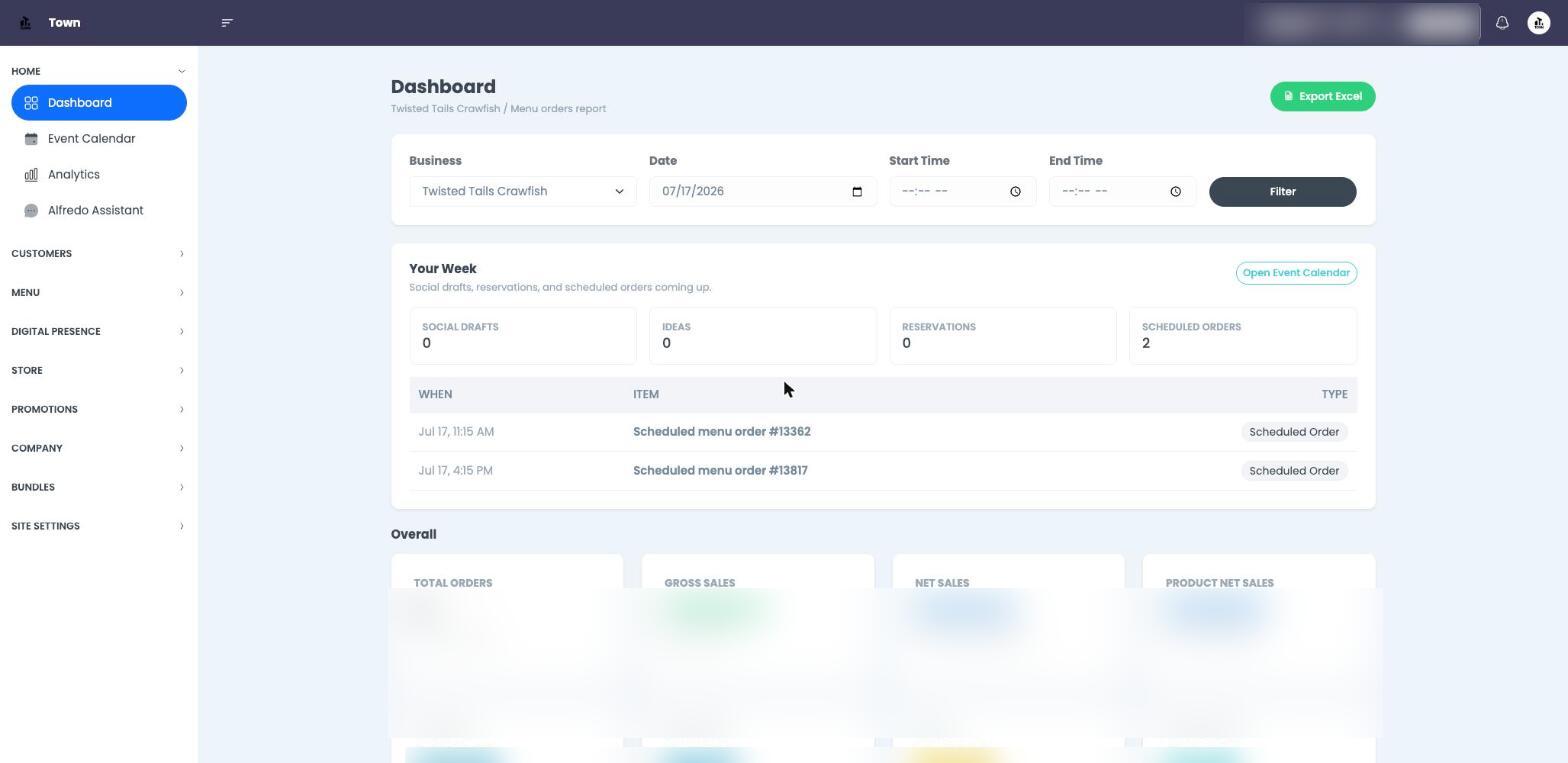Collapse the HOME section chevron
Image resolution: width=1568 pixels, height=763 pixels.
[181, 71]
